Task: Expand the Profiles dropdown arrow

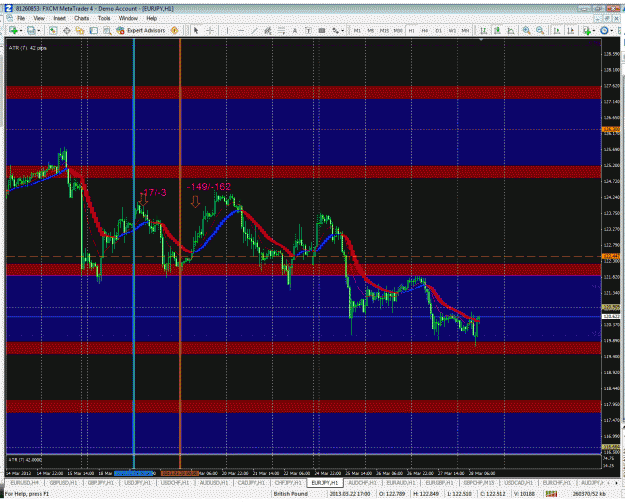Action: point(39,31)
